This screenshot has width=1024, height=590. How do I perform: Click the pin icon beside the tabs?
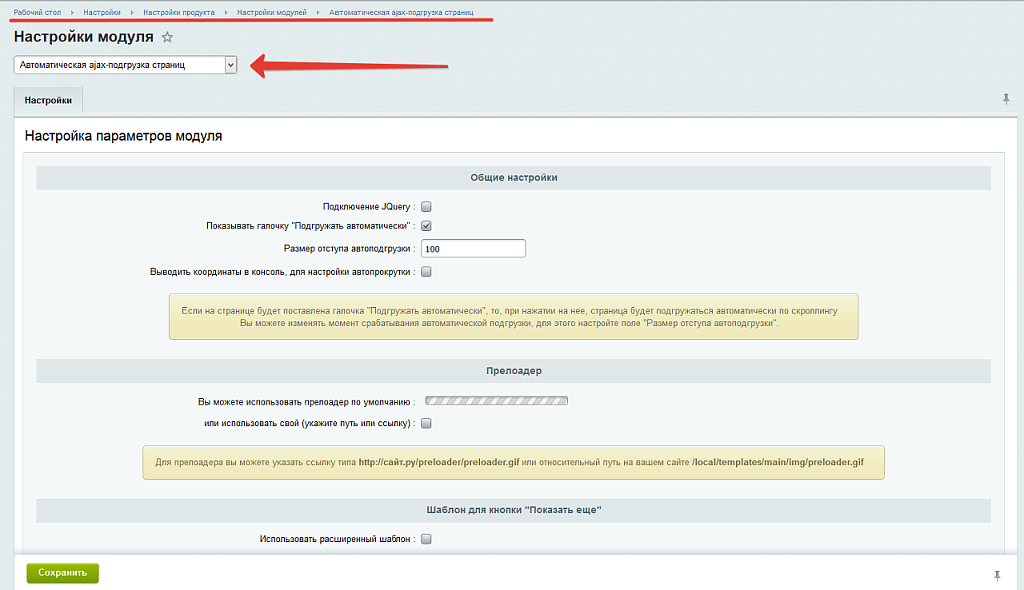tap(1006, 98)
